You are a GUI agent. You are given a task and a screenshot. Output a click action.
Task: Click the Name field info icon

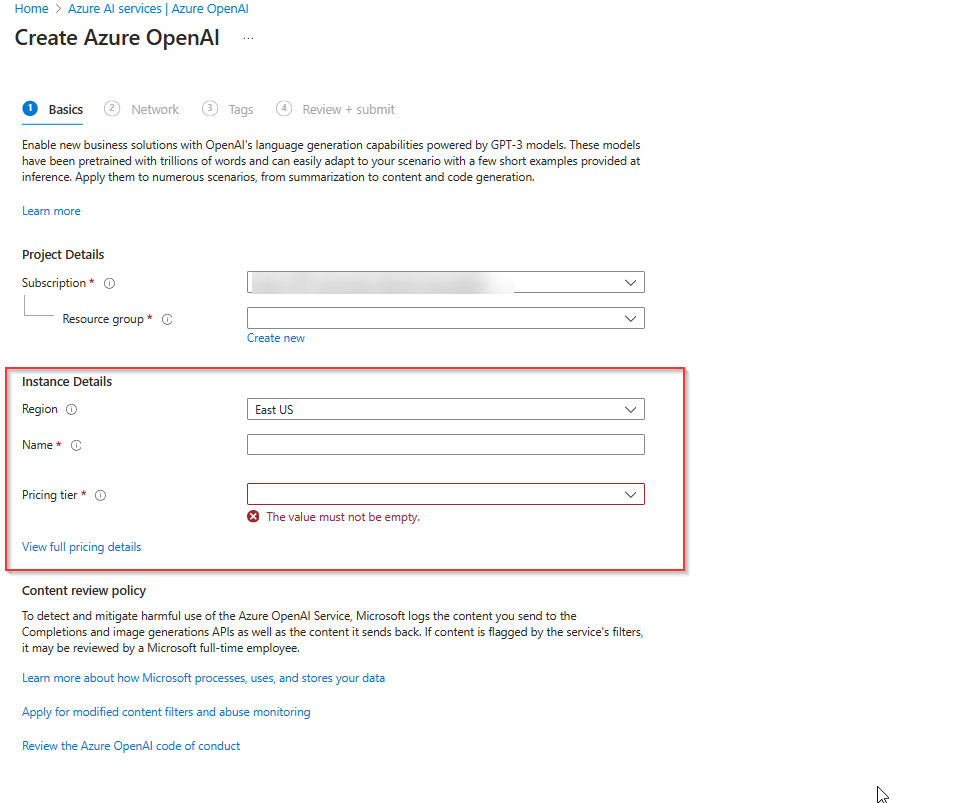point(76,445)
